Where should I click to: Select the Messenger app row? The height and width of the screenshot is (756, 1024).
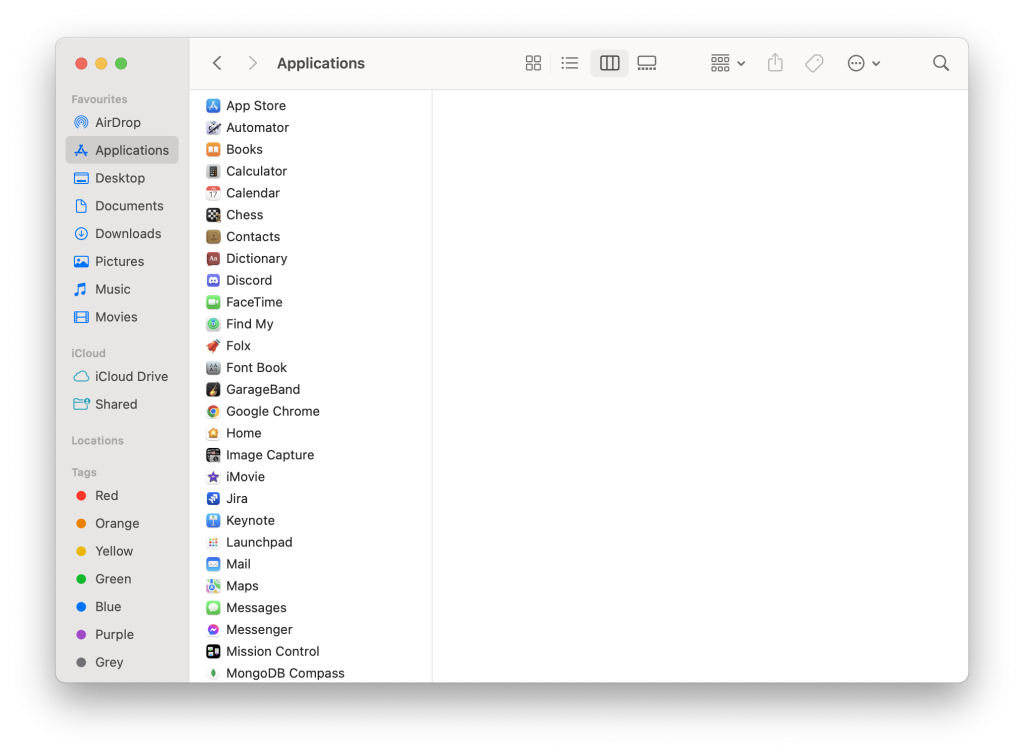point(311,630)
